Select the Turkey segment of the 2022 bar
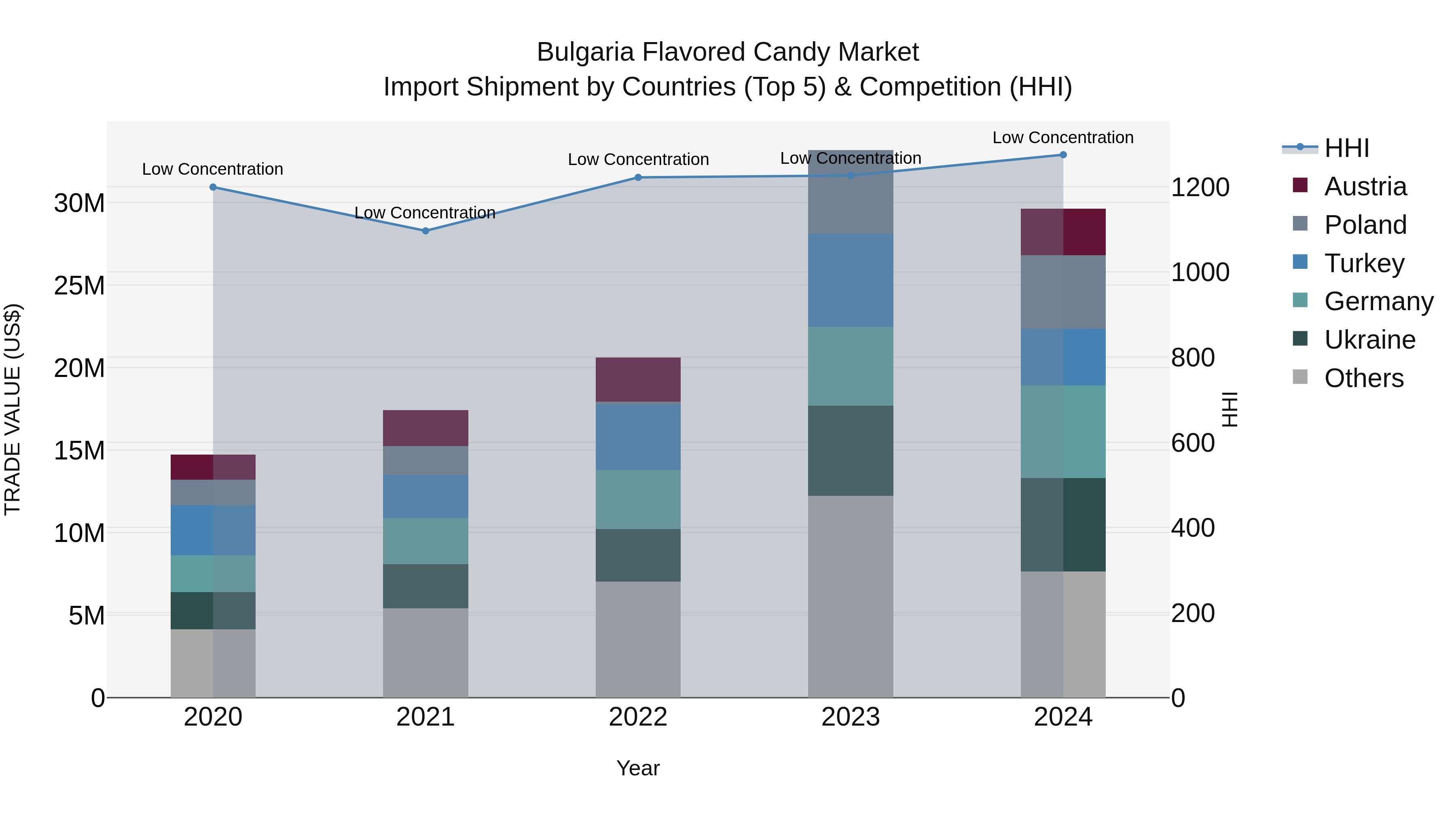Image resolution: width=1456 pixels, height=819 pixels. point(638,437)
